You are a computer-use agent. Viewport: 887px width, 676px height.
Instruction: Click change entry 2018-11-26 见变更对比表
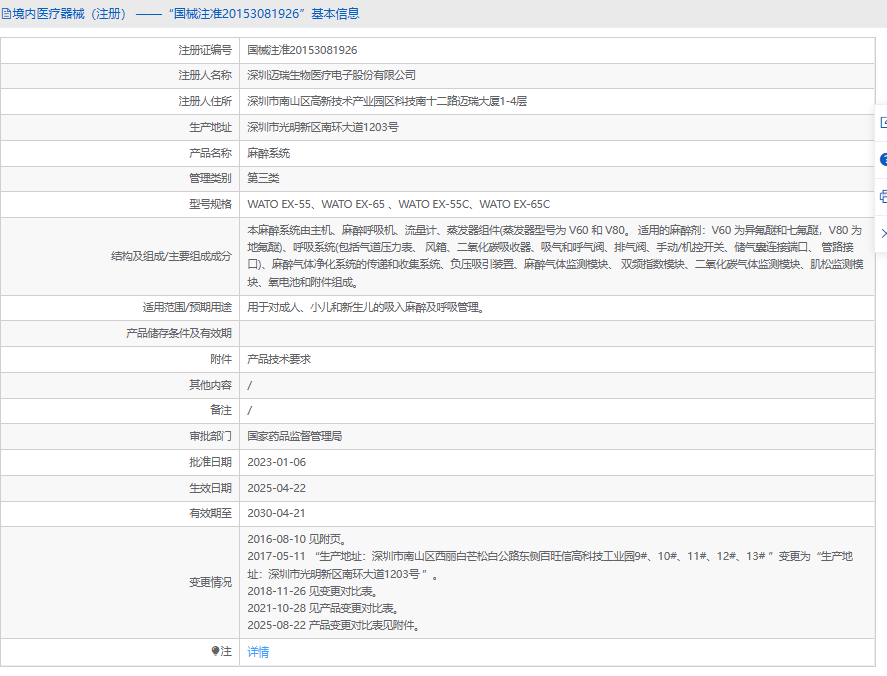coord(312,591)
